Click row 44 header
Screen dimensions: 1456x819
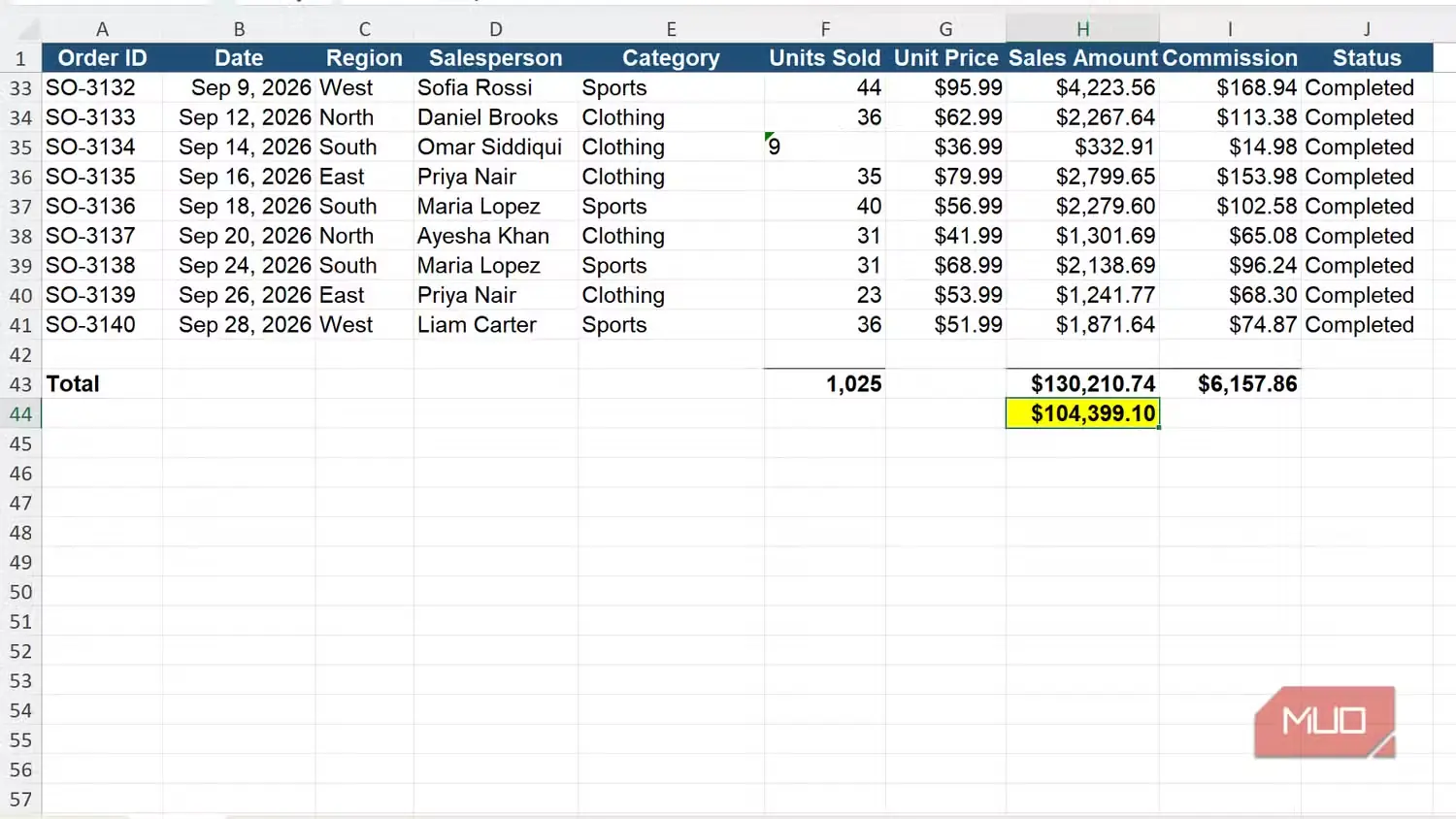[20, 414]
